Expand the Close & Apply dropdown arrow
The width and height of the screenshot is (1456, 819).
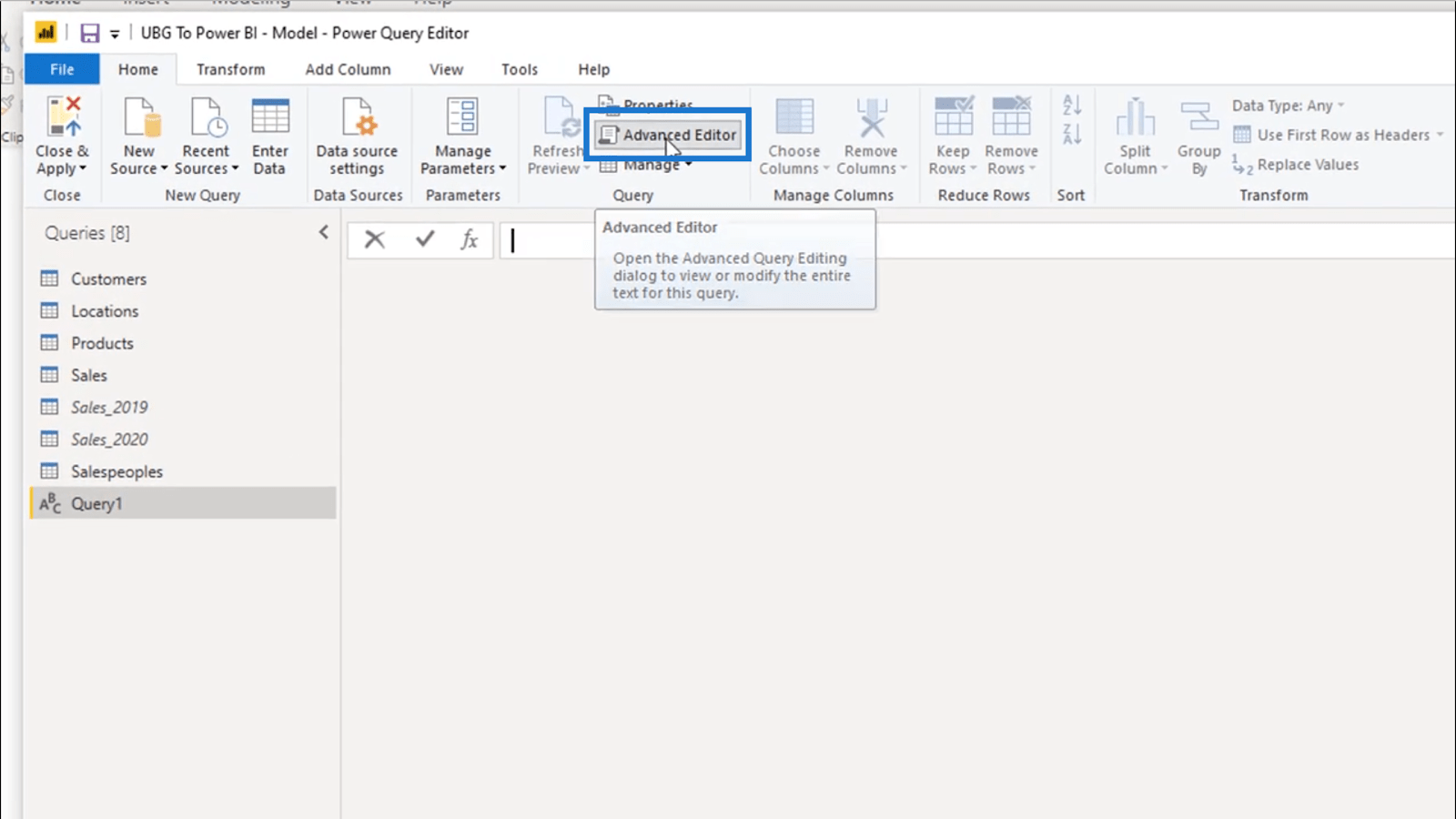pyautogui.click(x=83, y=168)
